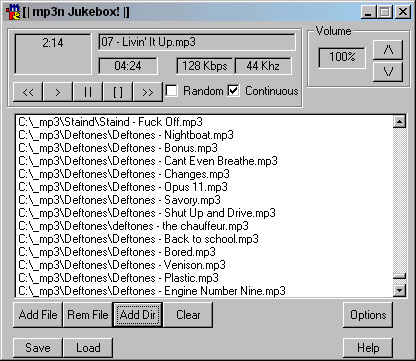This screenshot has width=416, height=361.
Task: Click the 07 - Livin' It Up.mp3 title field
Action: pyautogui.click(x=197, y=42)
